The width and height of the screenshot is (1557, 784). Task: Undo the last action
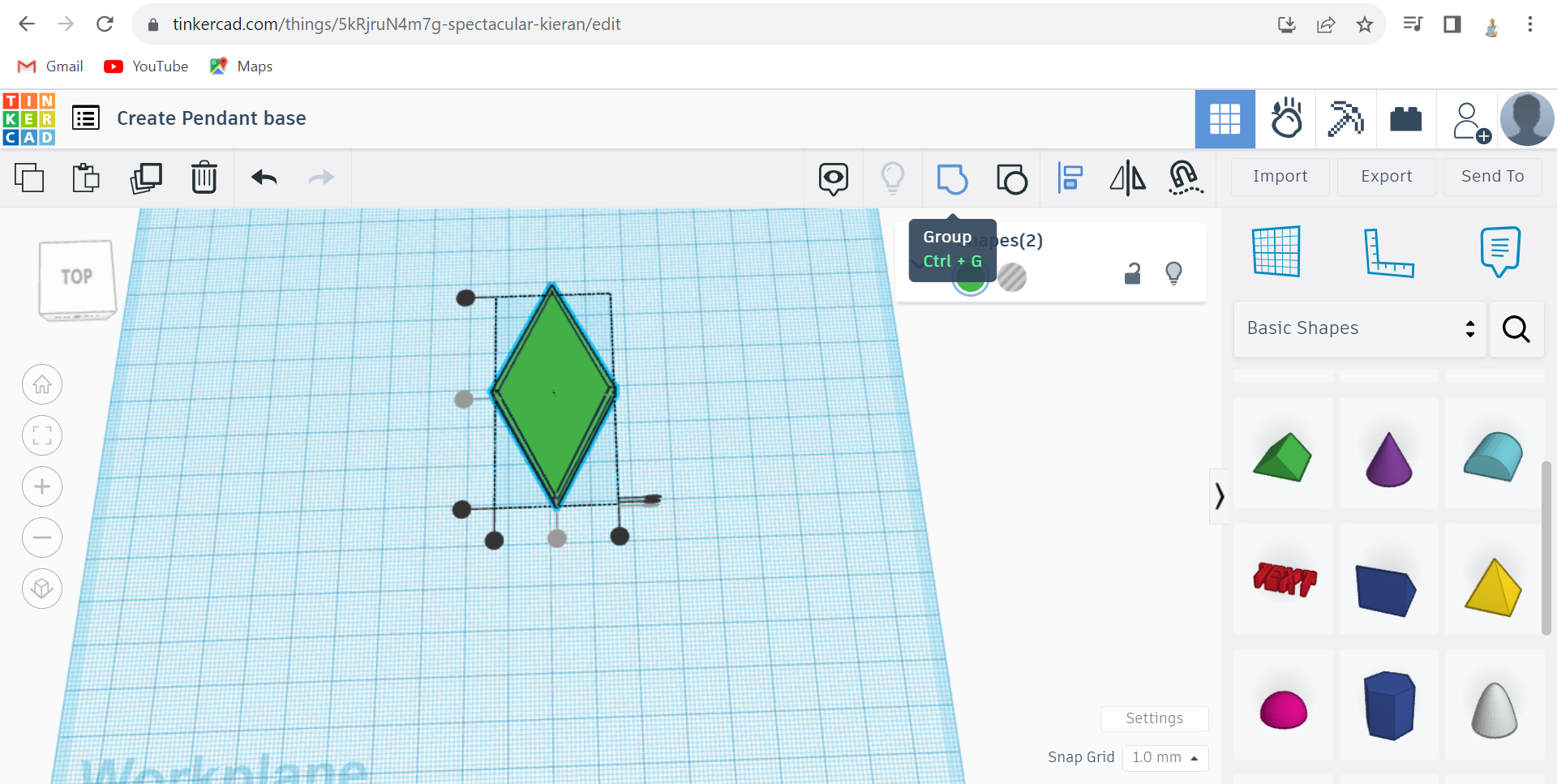pyautogui.click(x=264, y=178)
